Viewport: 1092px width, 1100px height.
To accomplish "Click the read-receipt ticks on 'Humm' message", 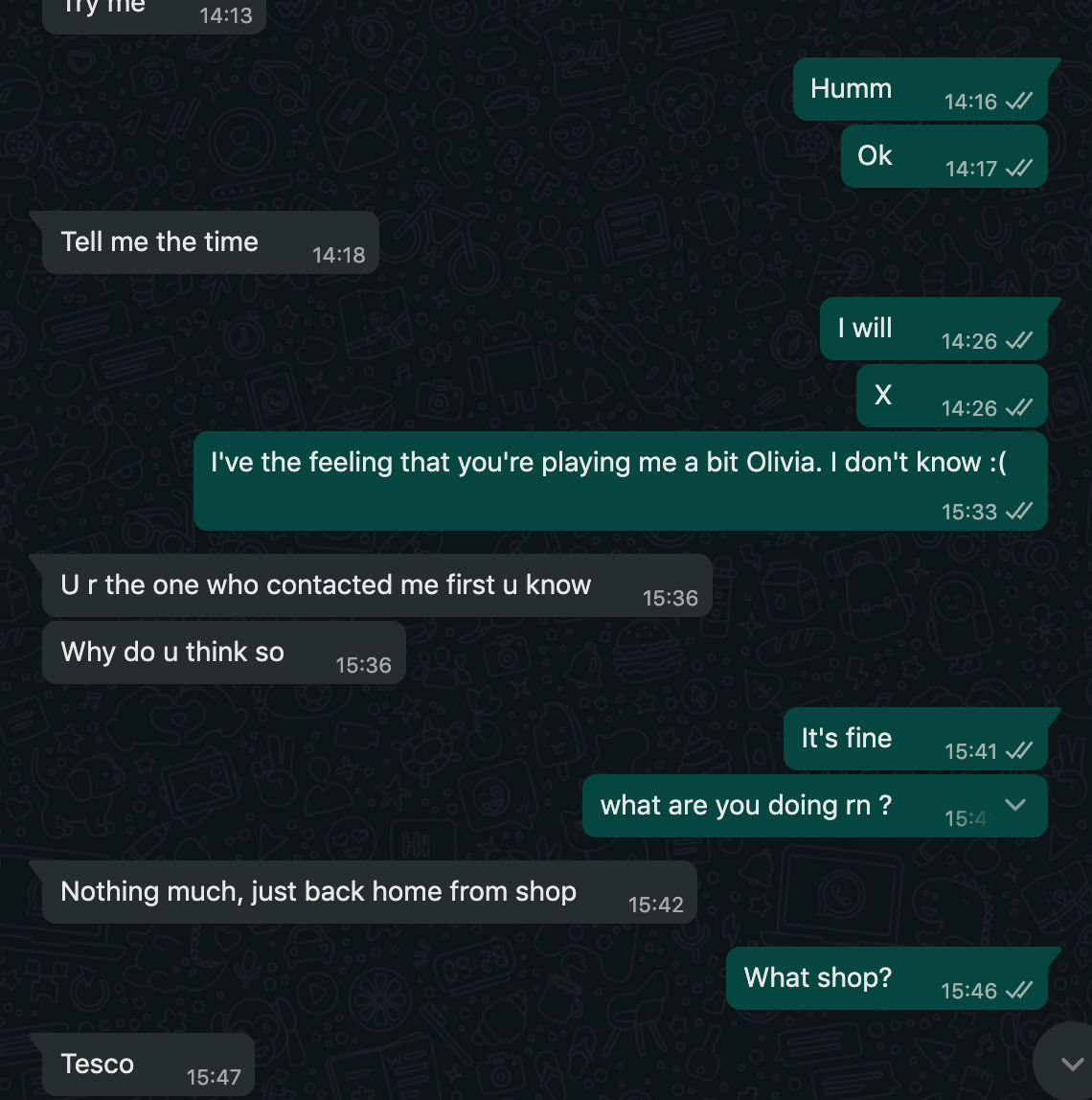I will pos(1019,102).
